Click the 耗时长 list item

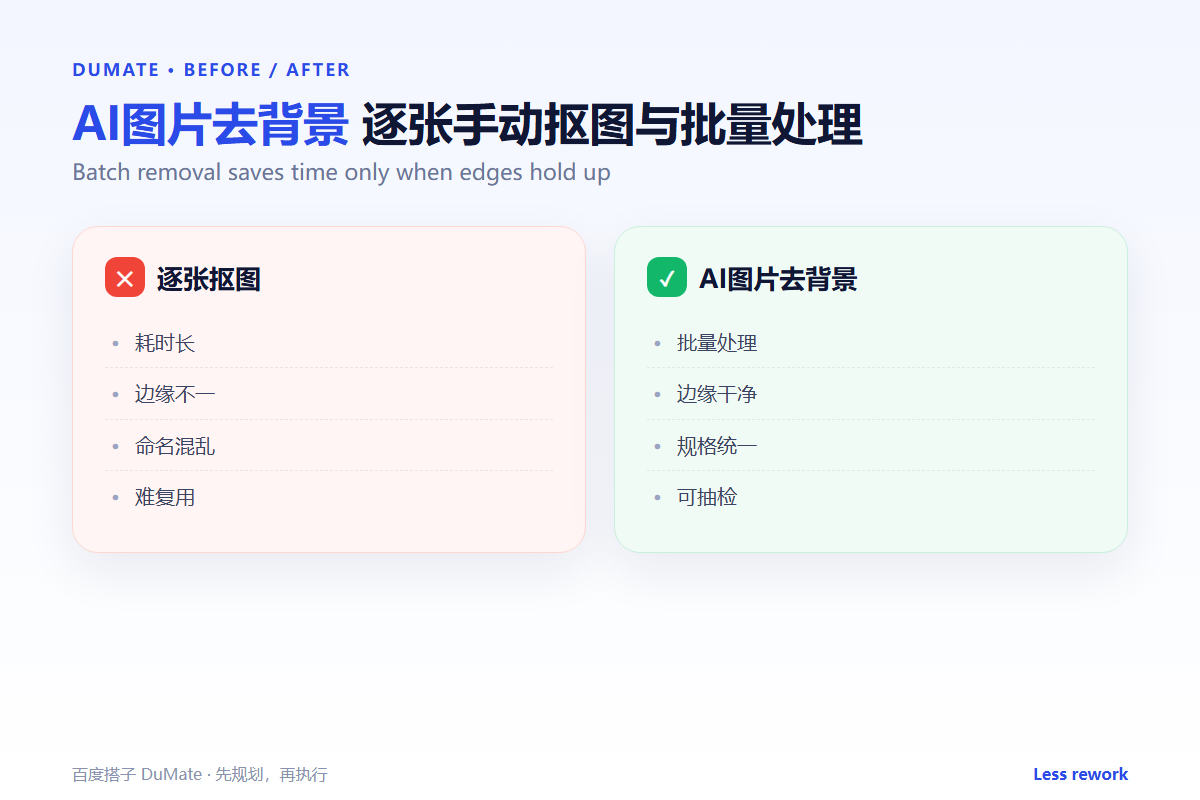[x=329, y=343]
